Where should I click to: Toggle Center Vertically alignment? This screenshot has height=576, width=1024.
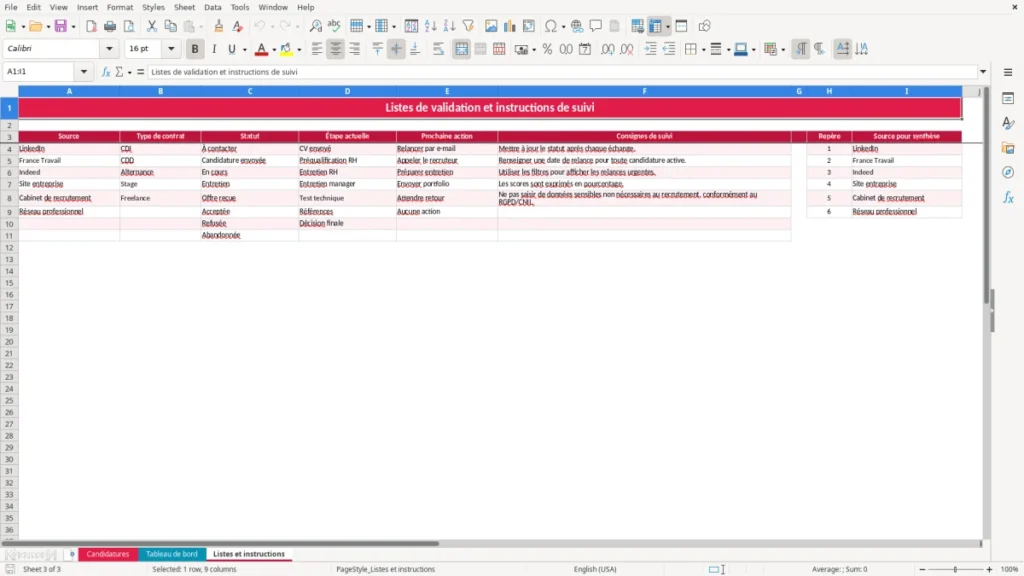(x=396, y=49)
